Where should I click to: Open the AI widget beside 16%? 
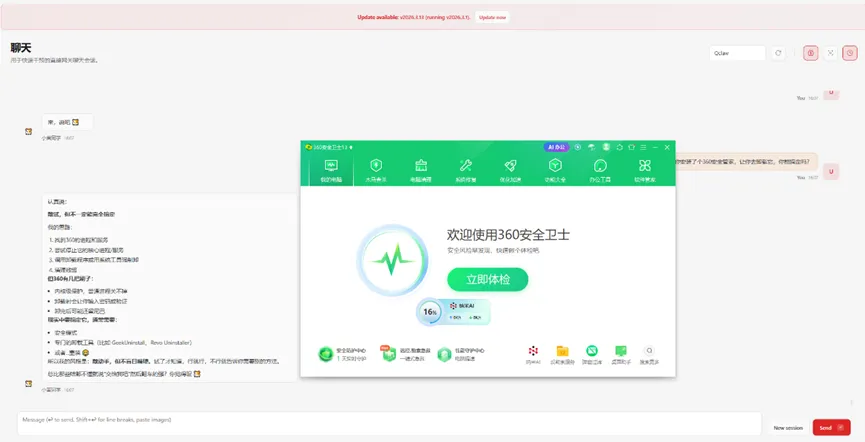click(x=466, y=311)
